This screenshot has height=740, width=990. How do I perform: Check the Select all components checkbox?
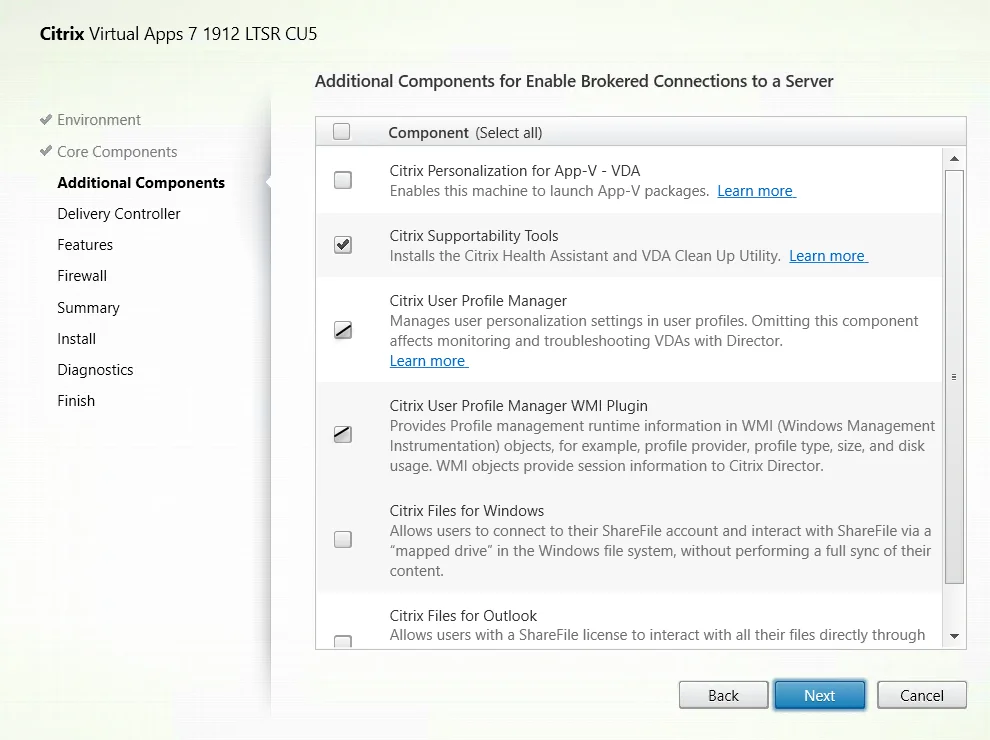pyautogui.click(x=342, y=131)
